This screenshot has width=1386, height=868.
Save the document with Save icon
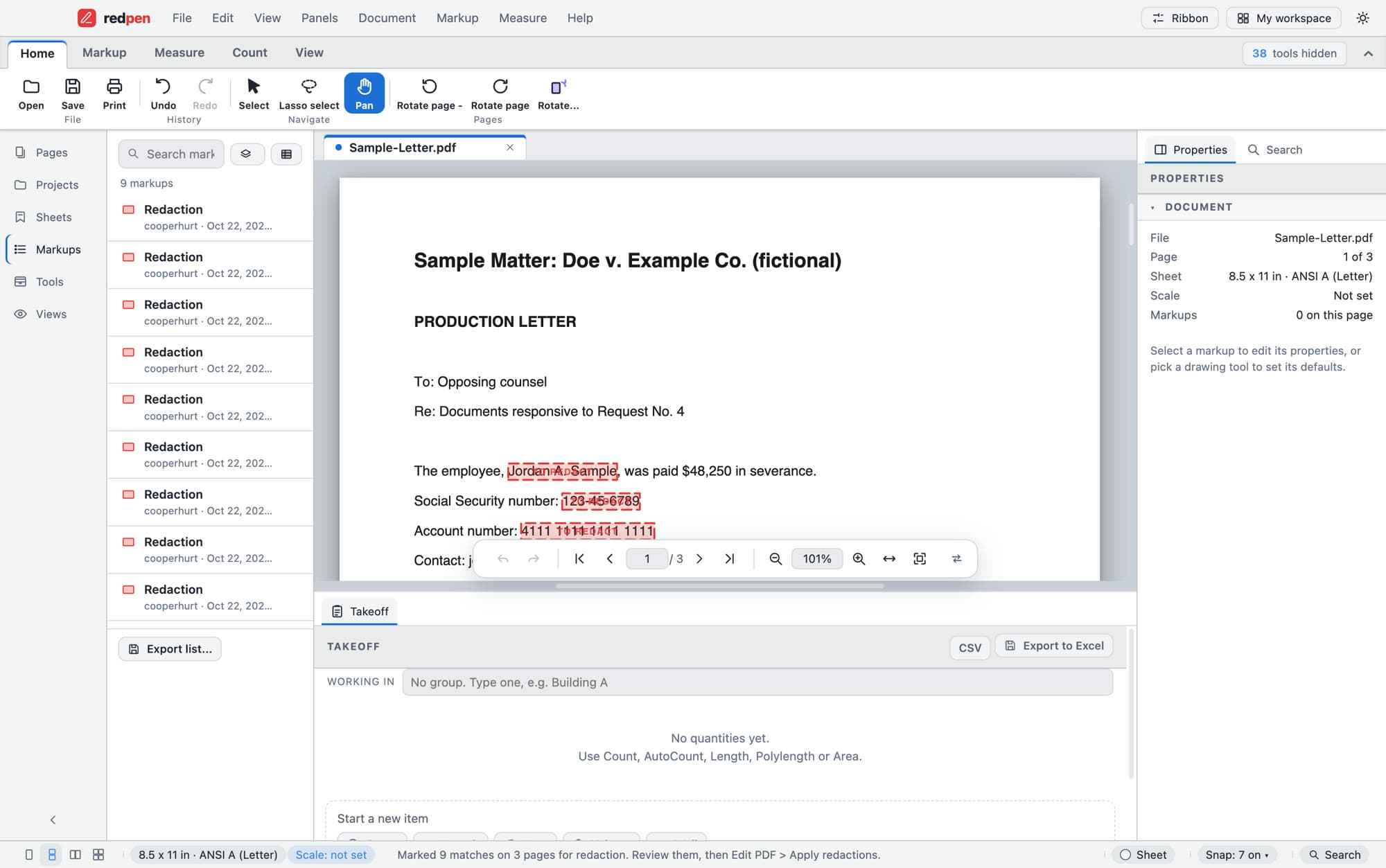click(x=73, y=94)
